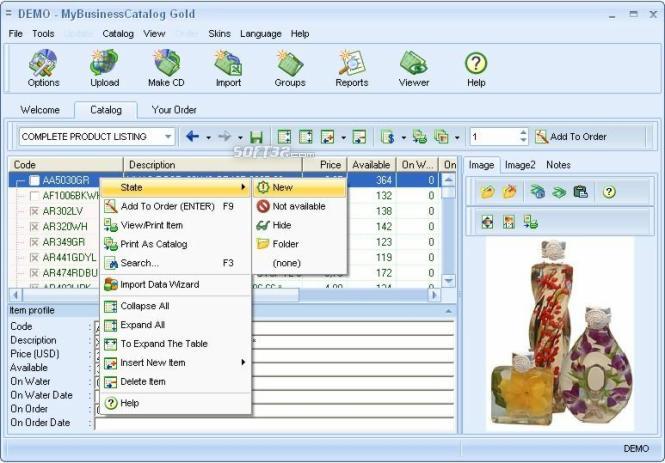The width and height of the screenshot is (665, 463).
Task: Toggle the checkbox for AA5030GR
Action: 34,181
